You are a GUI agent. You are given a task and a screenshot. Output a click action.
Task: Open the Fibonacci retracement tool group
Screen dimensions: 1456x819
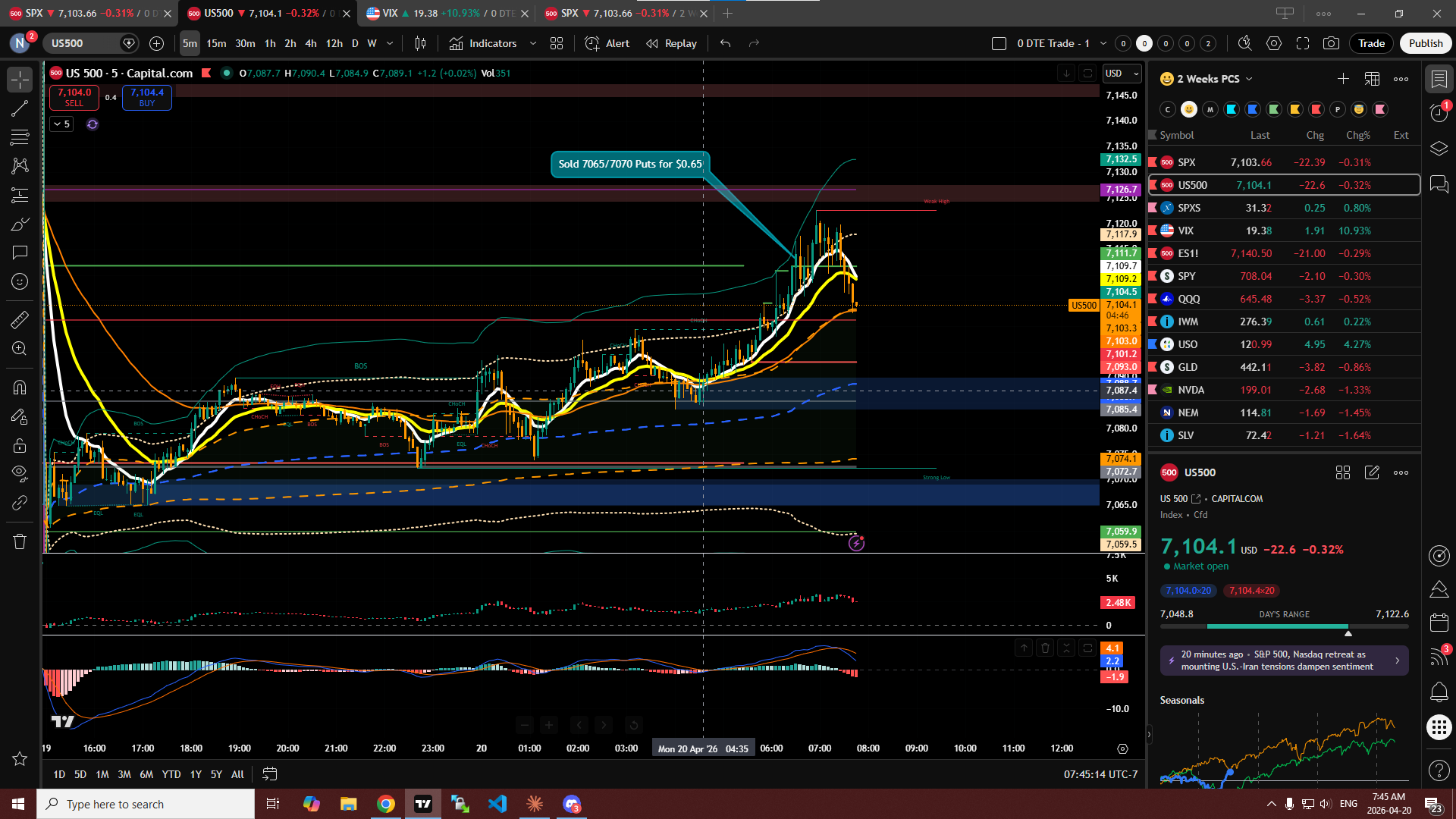20,137
